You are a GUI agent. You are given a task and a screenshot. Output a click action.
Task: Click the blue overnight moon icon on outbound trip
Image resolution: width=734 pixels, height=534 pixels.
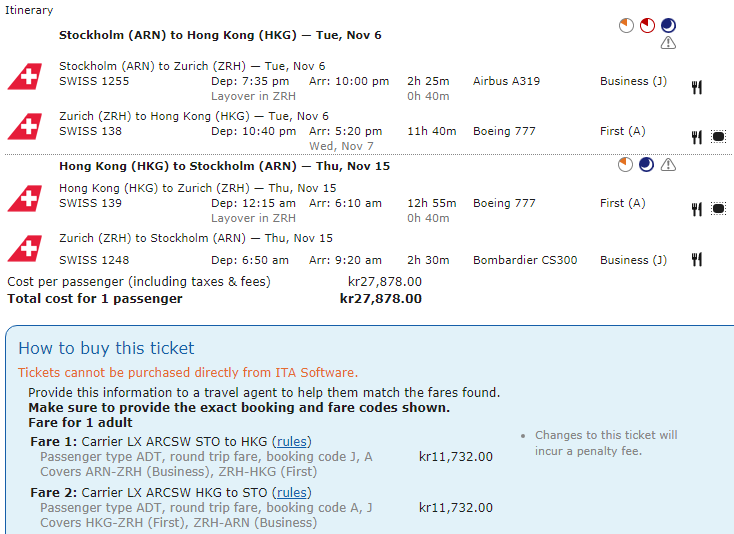click(668, 25)
